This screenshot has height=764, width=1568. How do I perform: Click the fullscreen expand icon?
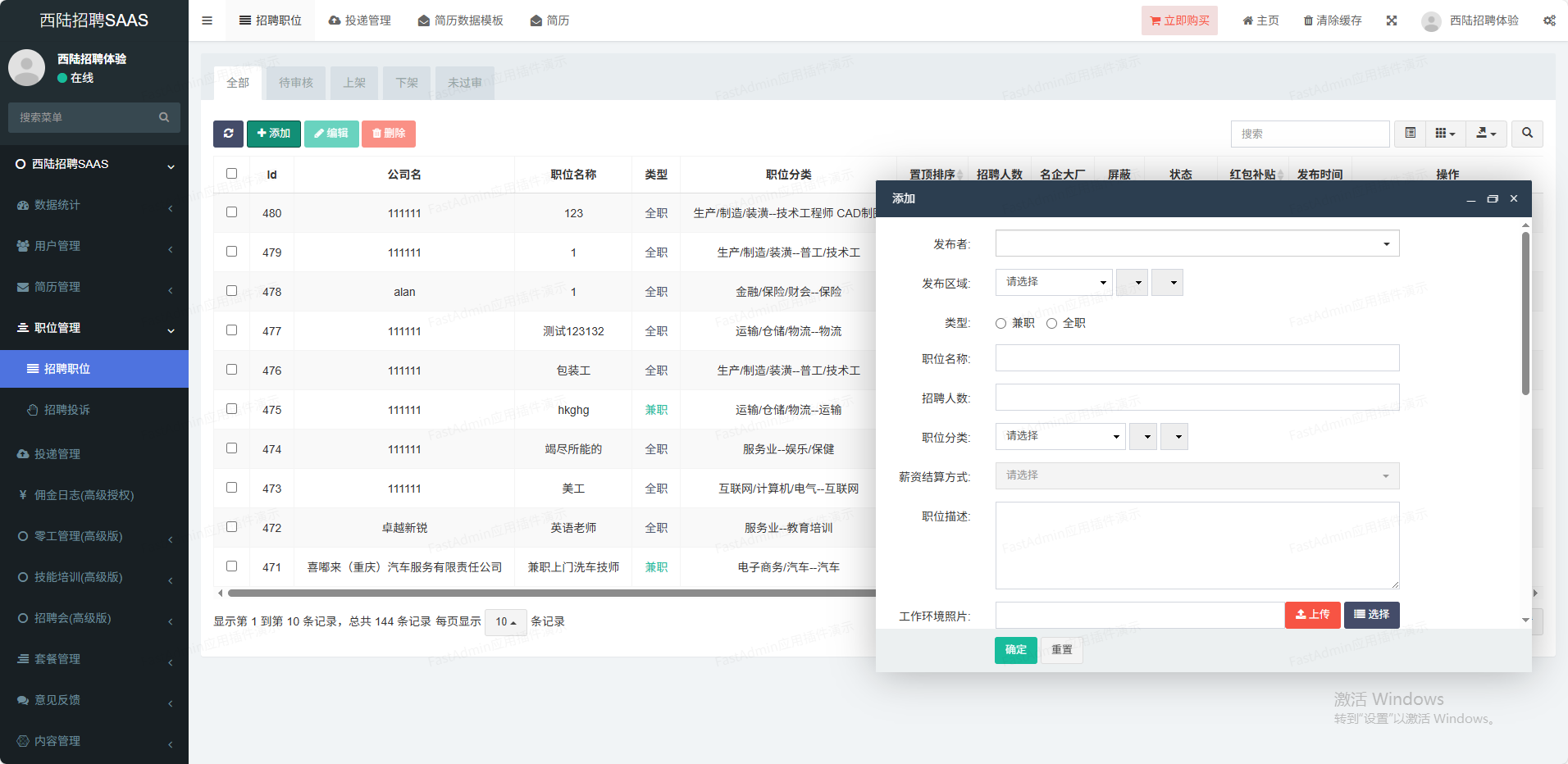pos(1392,20)
